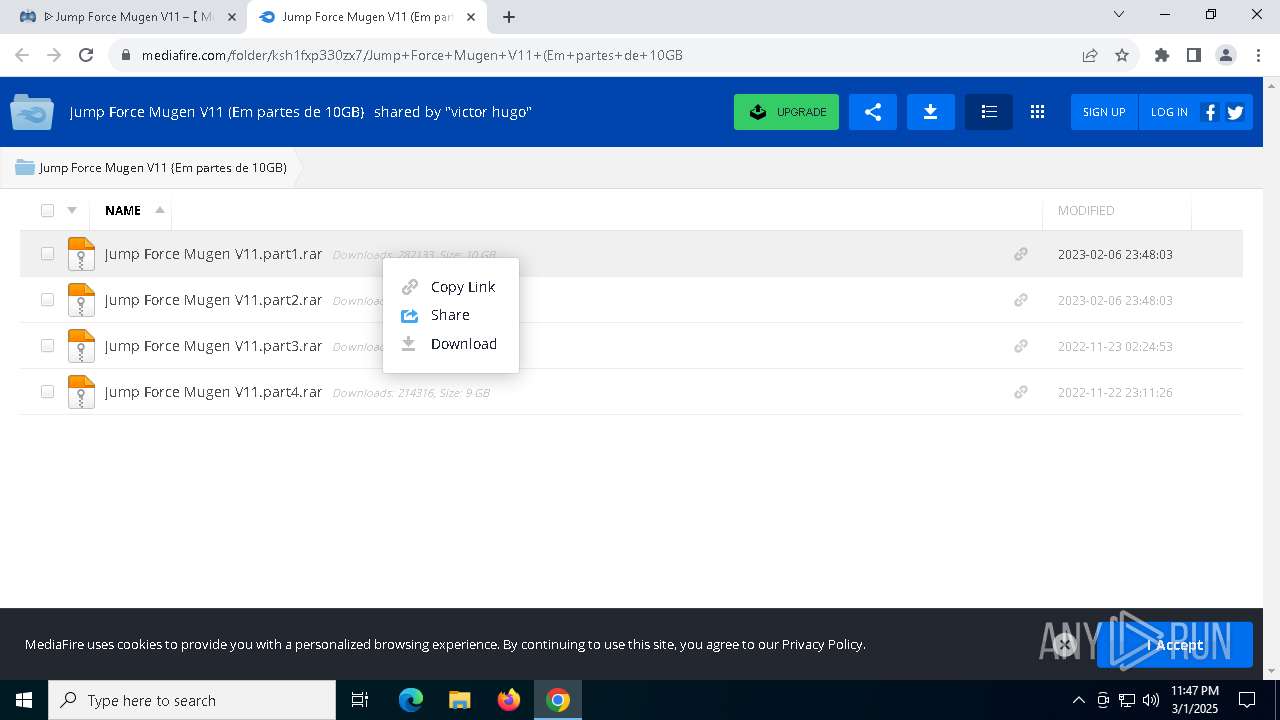Click the download folder icon button
The image size is (1280, 720).
point(931,112)
